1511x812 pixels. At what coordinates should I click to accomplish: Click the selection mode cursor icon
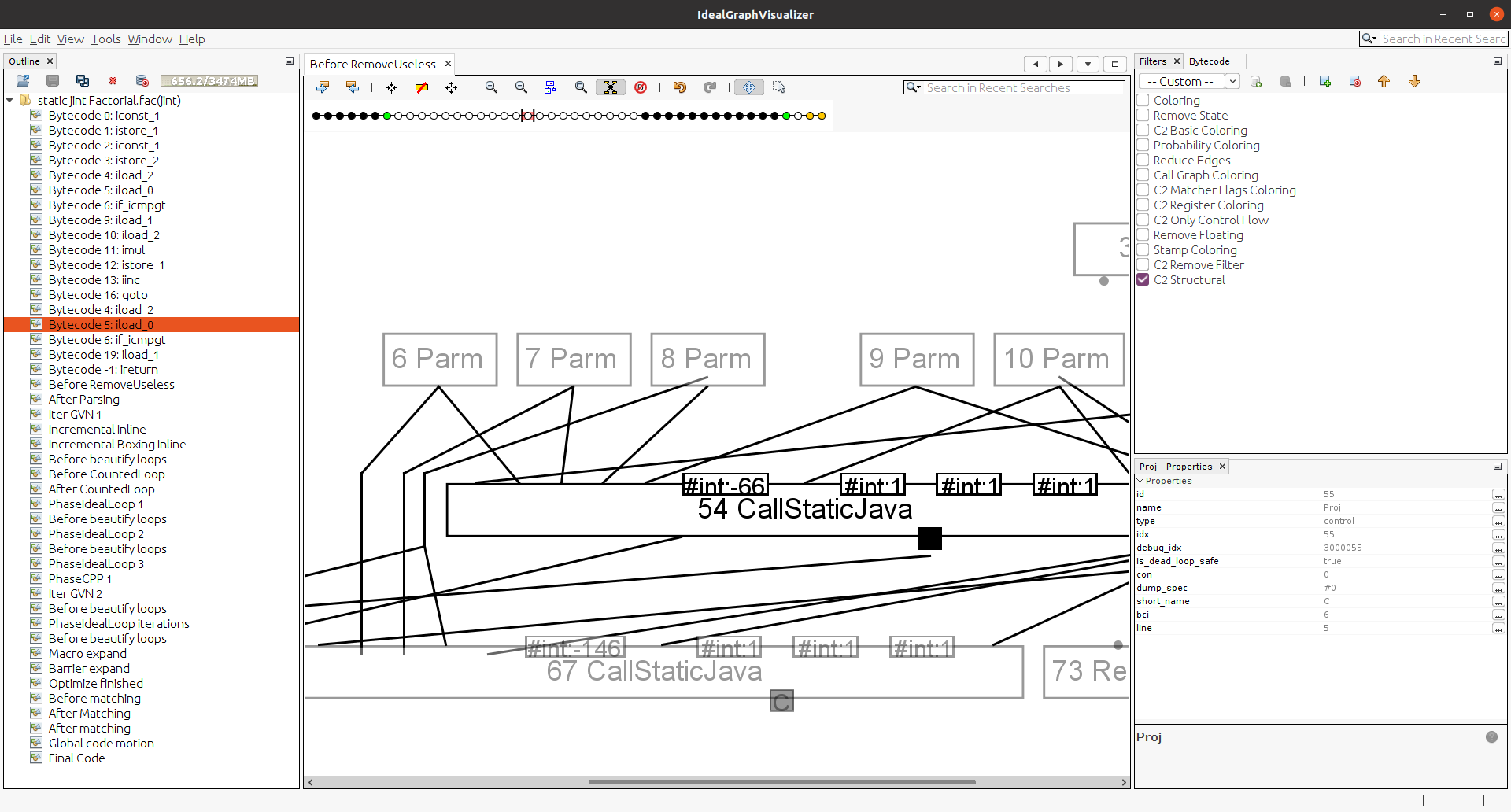(779, 87)
